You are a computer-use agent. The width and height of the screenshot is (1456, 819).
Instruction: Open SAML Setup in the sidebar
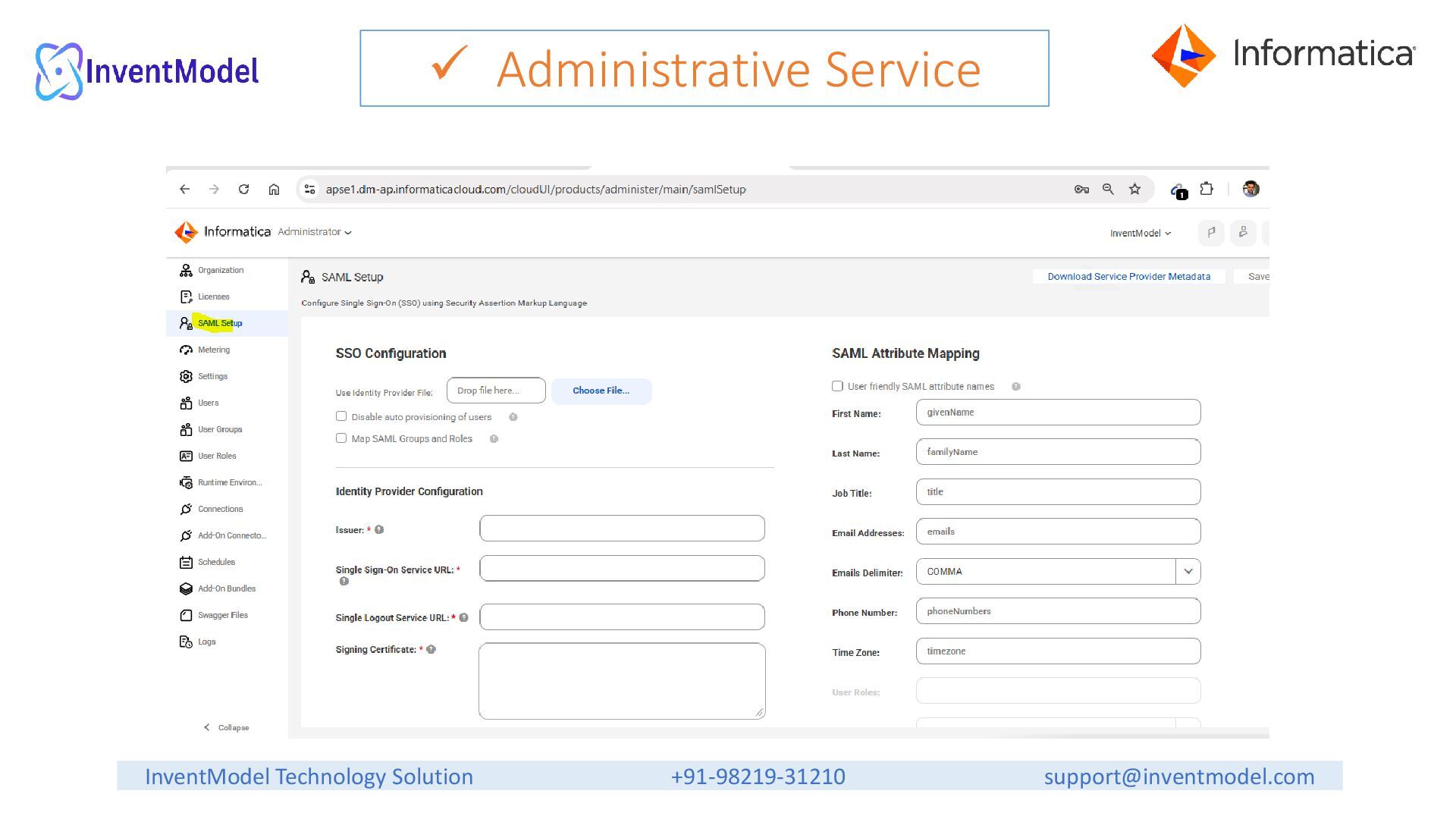[227, 324]
